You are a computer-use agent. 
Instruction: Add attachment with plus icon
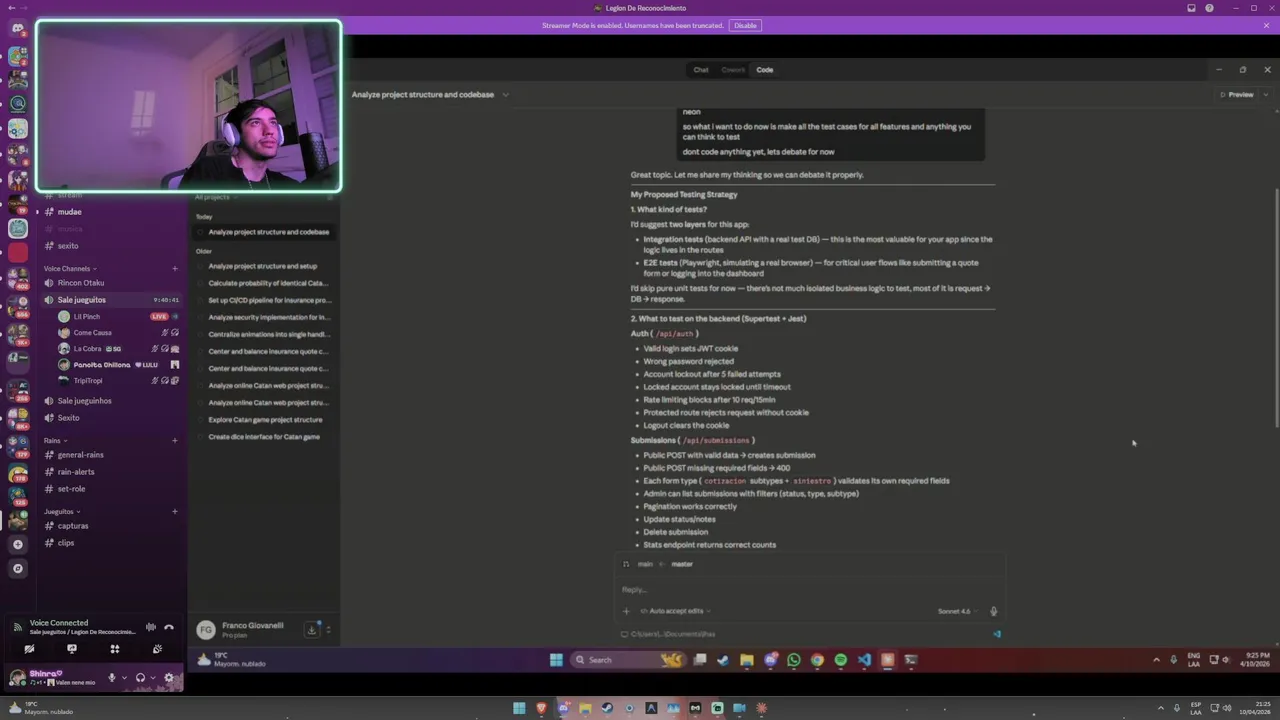pyautogui.click(x=626, y=611)
